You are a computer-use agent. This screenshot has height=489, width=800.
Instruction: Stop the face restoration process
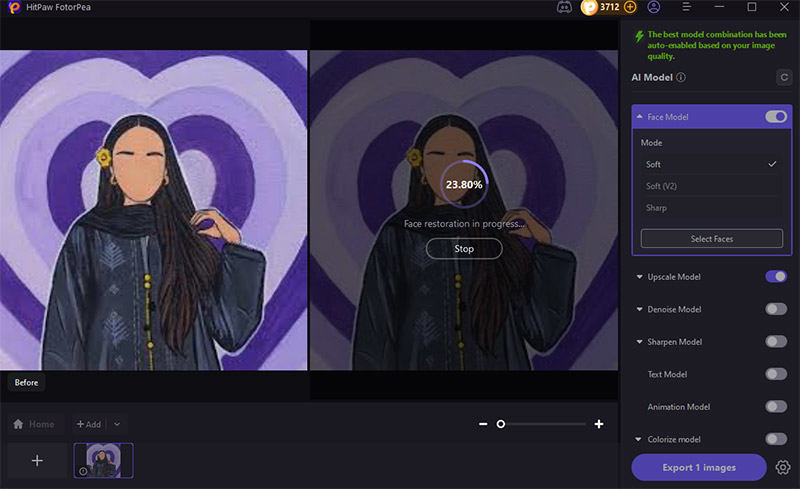pos(464,249)
